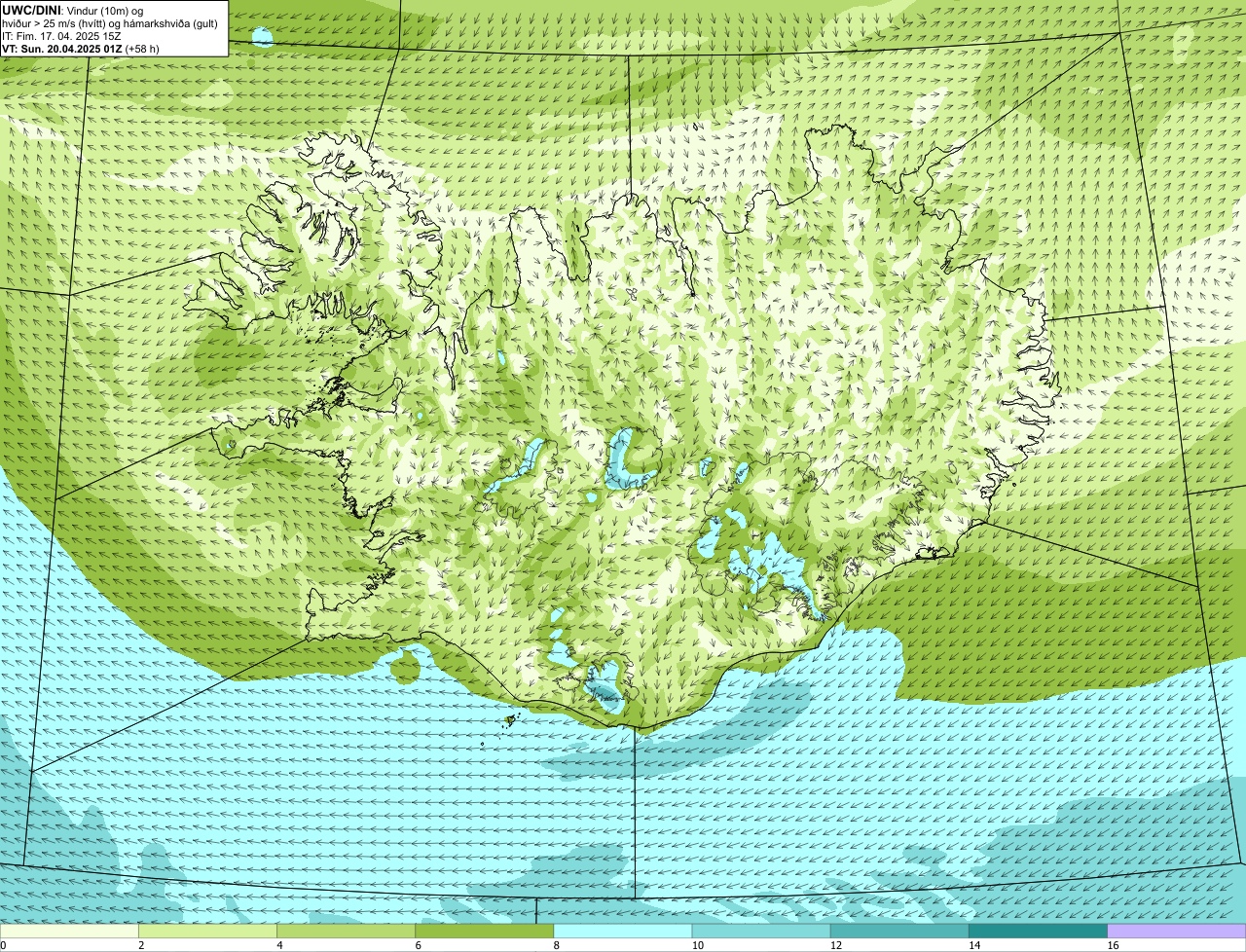
Task: Click the olive green 6–8 m/s legend swatch
Action: (x=485, y=931)
